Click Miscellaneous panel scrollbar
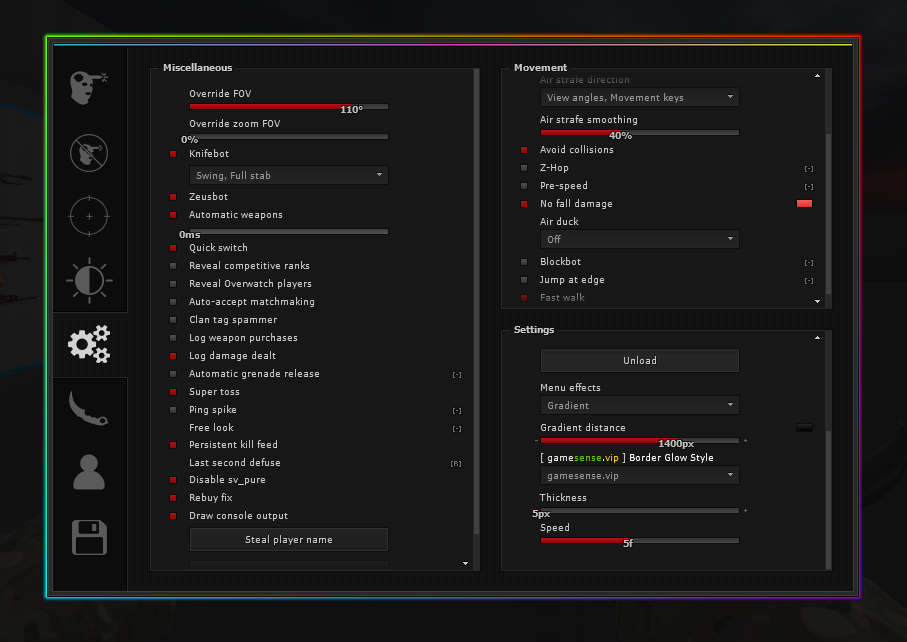The width and height of the screenshot is (907, 642). click(477, 301)
